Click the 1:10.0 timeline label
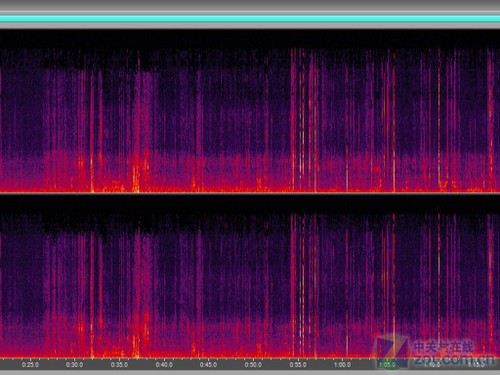Image resolution: width=500 pixels, height=375 pixels. 431,365
